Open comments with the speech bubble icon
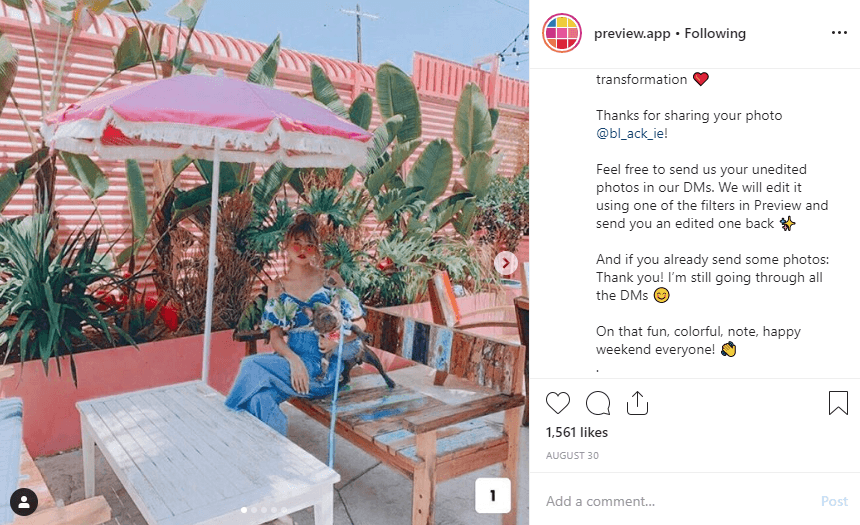The height and width of the screenshot is (525, 860). tap(598, 403)
